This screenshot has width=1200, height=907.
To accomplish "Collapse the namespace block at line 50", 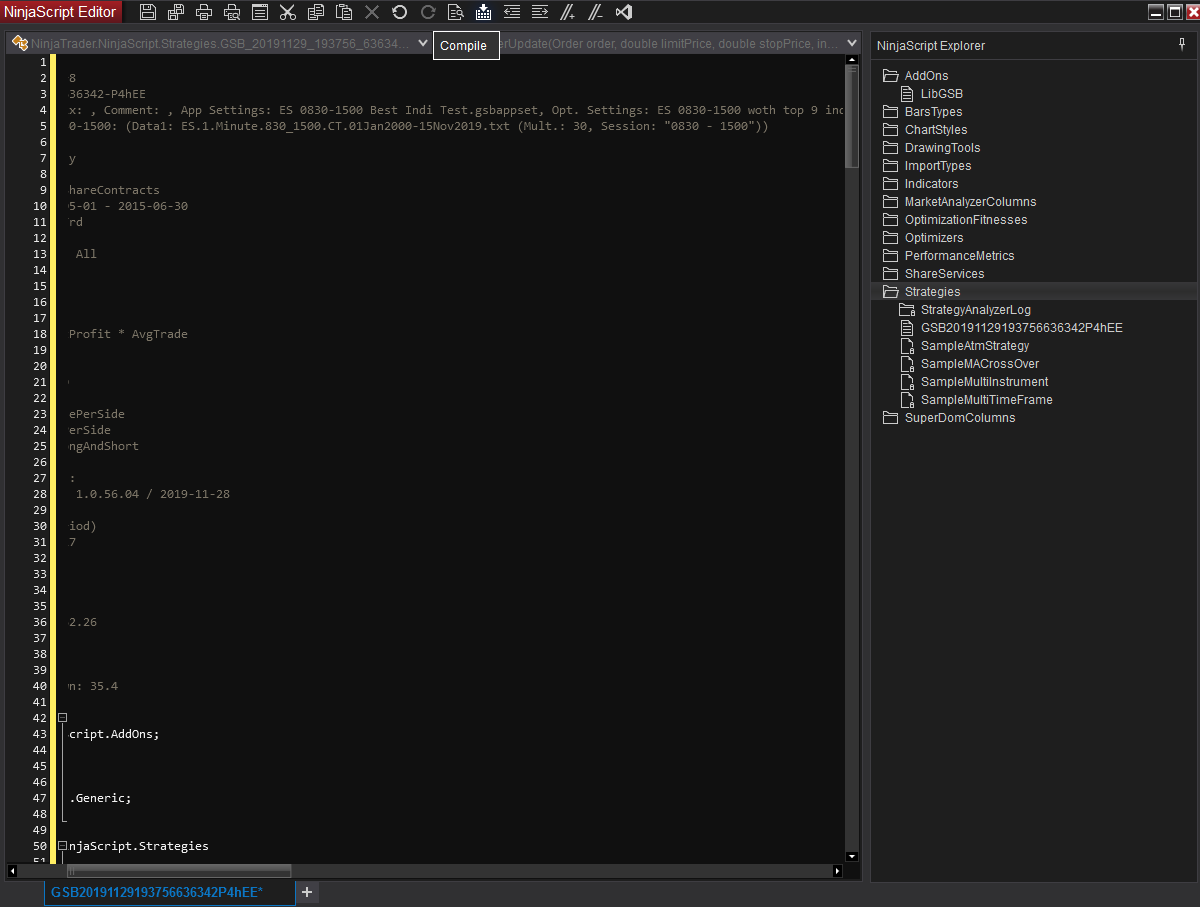I will click(x=62, y=845).
